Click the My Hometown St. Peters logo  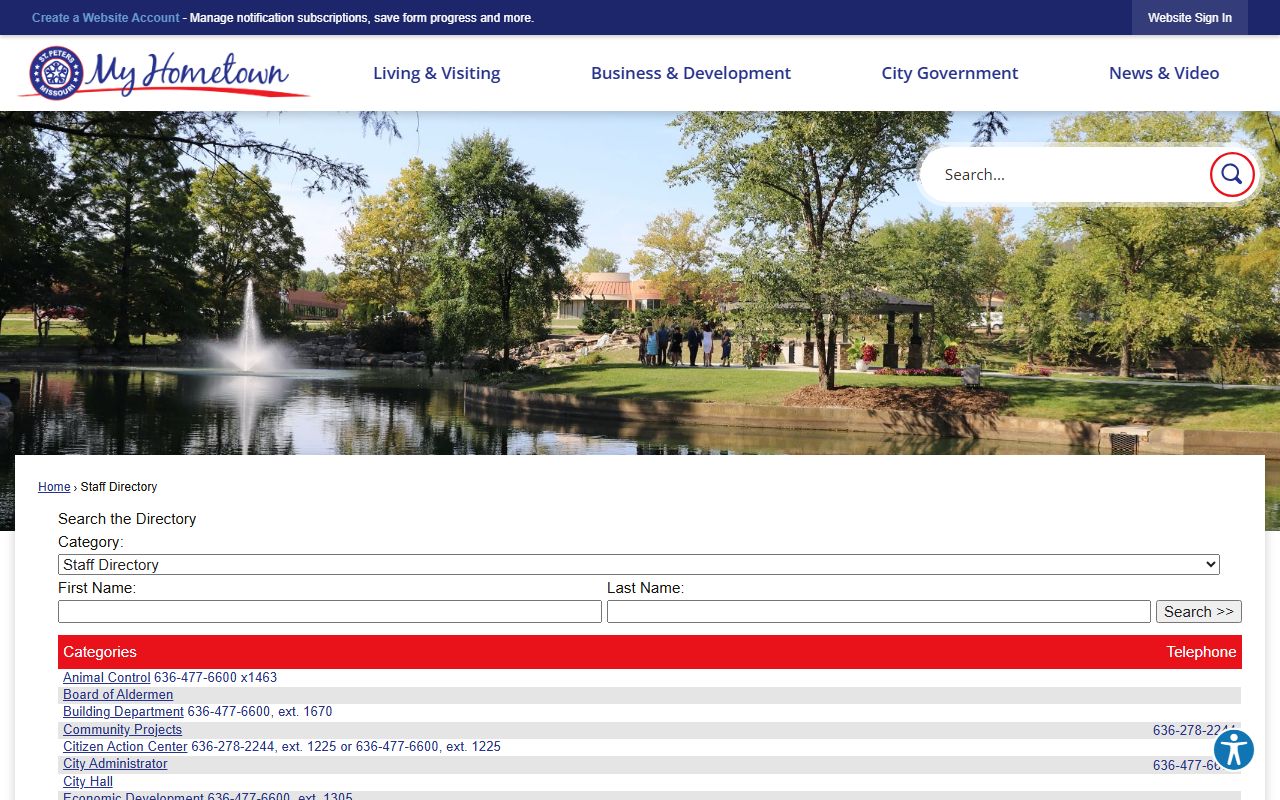[x=163, y=73]
